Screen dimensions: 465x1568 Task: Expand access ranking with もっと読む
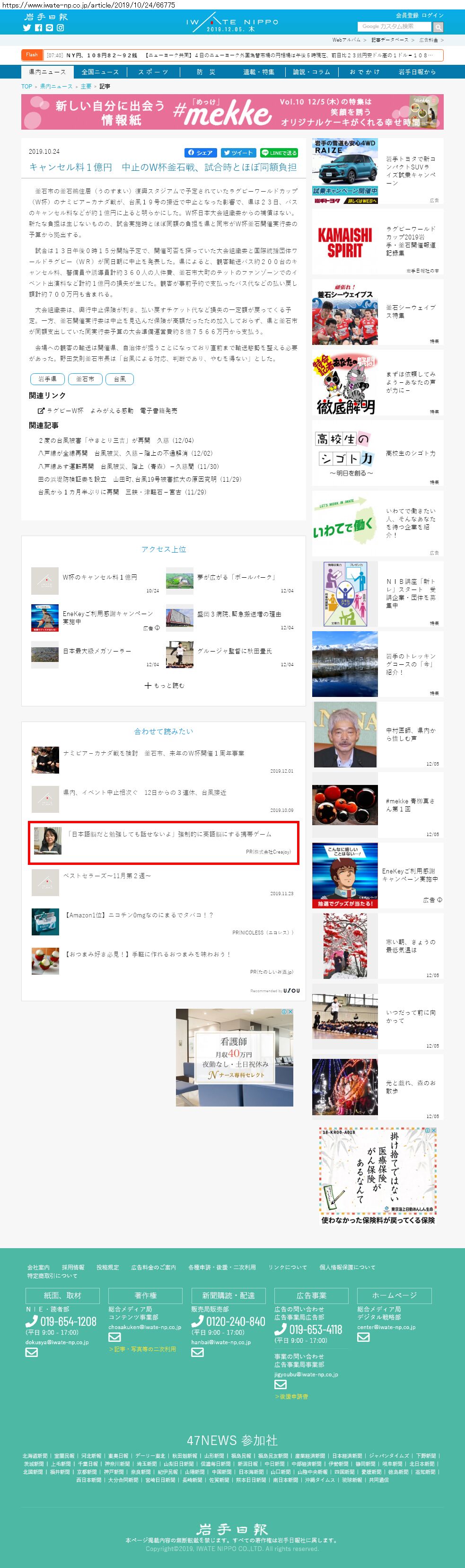164,686
